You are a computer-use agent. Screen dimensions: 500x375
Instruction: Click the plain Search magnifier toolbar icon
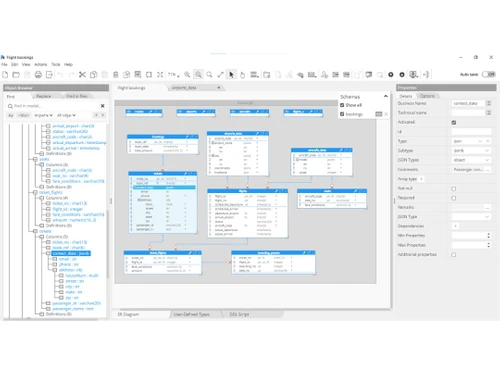(x=209, y=75)
